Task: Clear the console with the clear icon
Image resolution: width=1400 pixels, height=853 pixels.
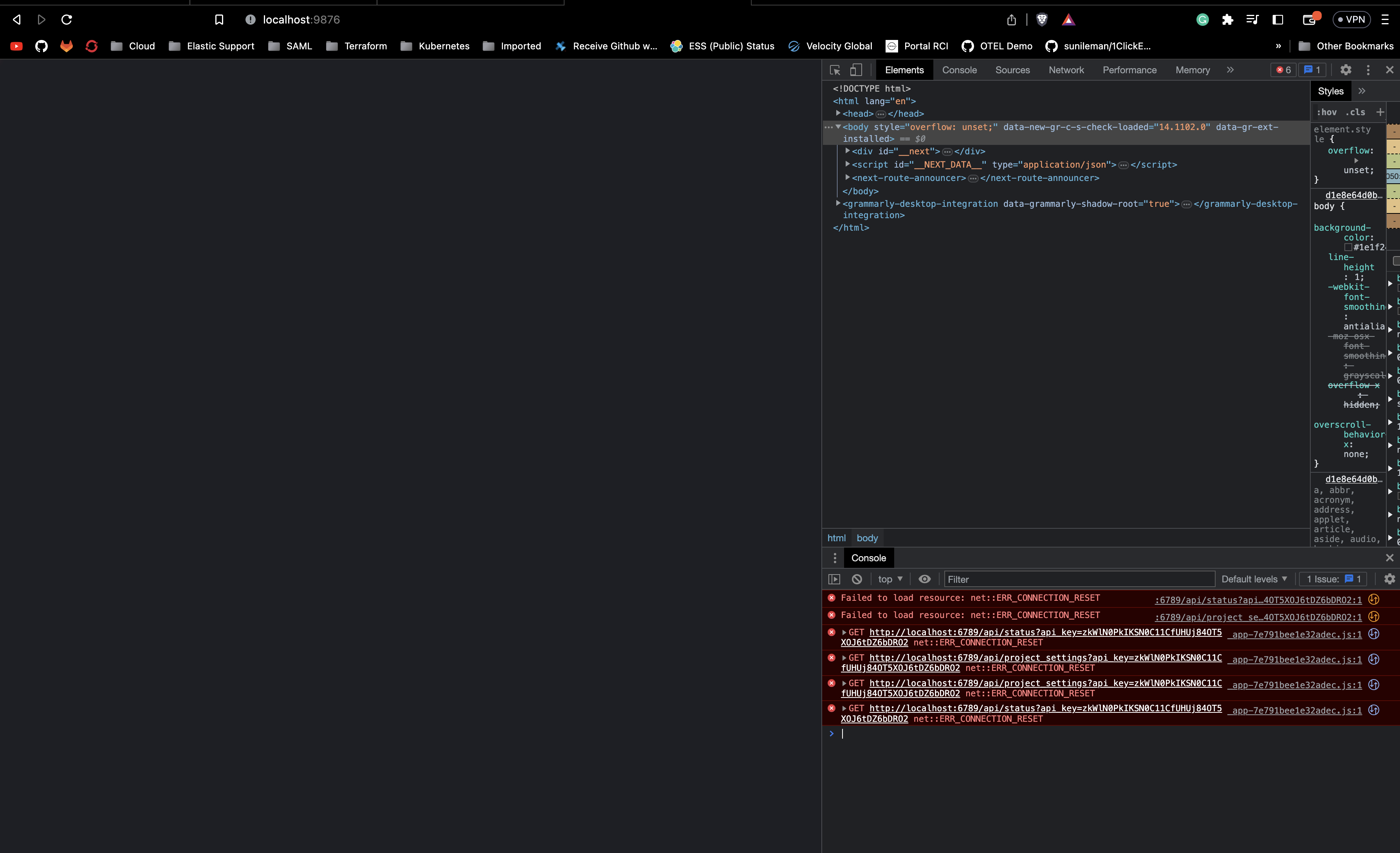Action: pos(856,579)
